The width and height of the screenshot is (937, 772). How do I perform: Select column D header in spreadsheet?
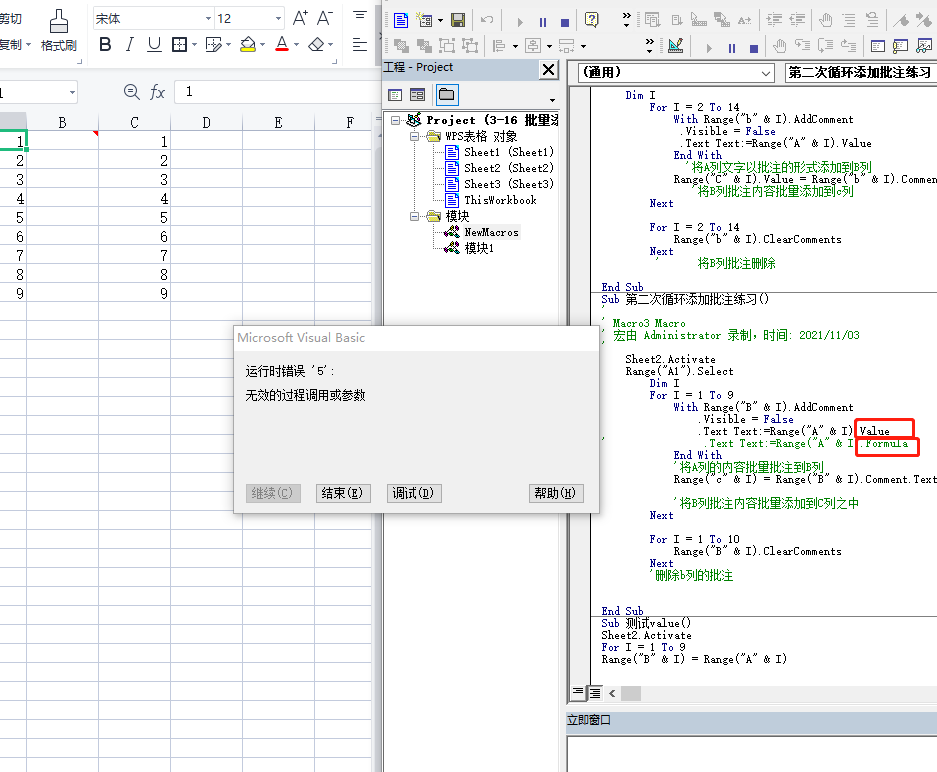(206, 122)
